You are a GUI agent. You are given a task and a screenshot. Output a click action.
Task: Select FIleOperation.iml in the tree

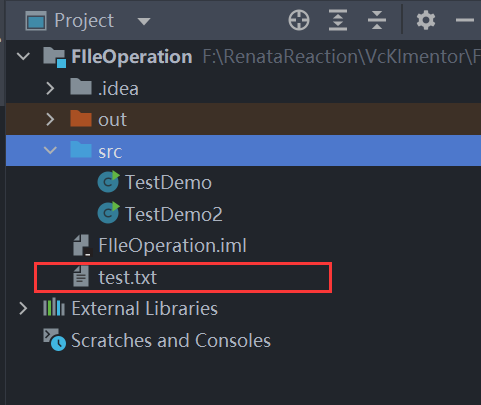(x=172, y=246)
